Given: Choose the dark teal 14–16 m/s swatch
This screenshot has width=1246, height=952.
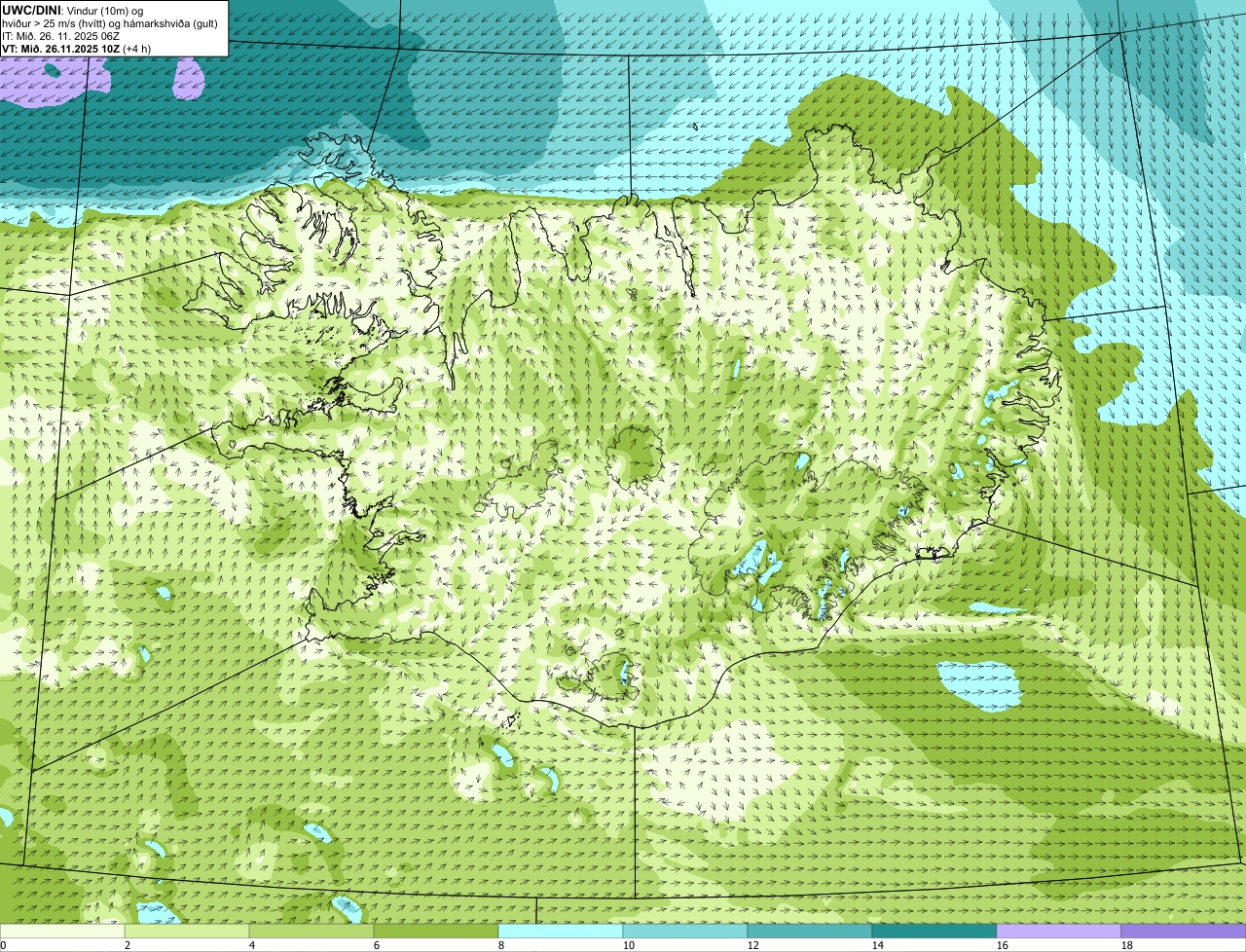Looking at the screenshot, I should click(934, 932).
